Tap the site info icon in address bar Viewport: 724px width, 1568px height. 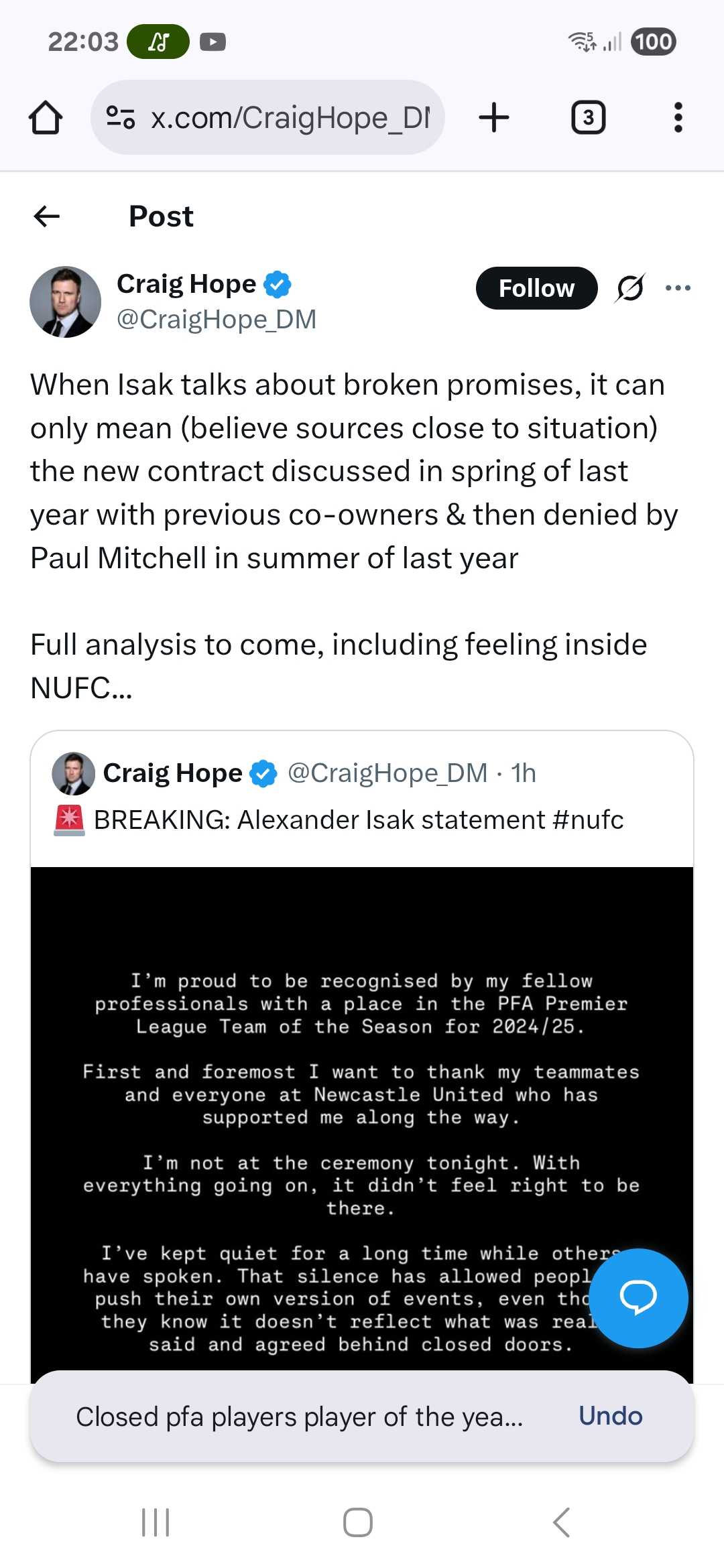(121, 118)
